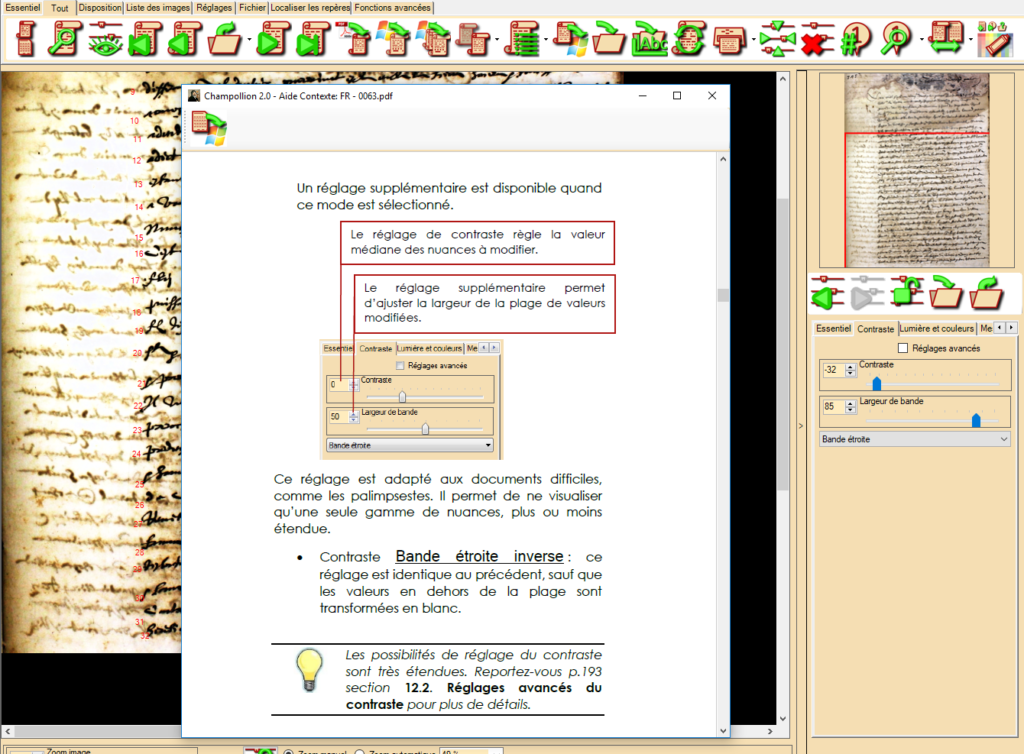
Task: Select the Tout tab
Action: (x=59, y=8)
